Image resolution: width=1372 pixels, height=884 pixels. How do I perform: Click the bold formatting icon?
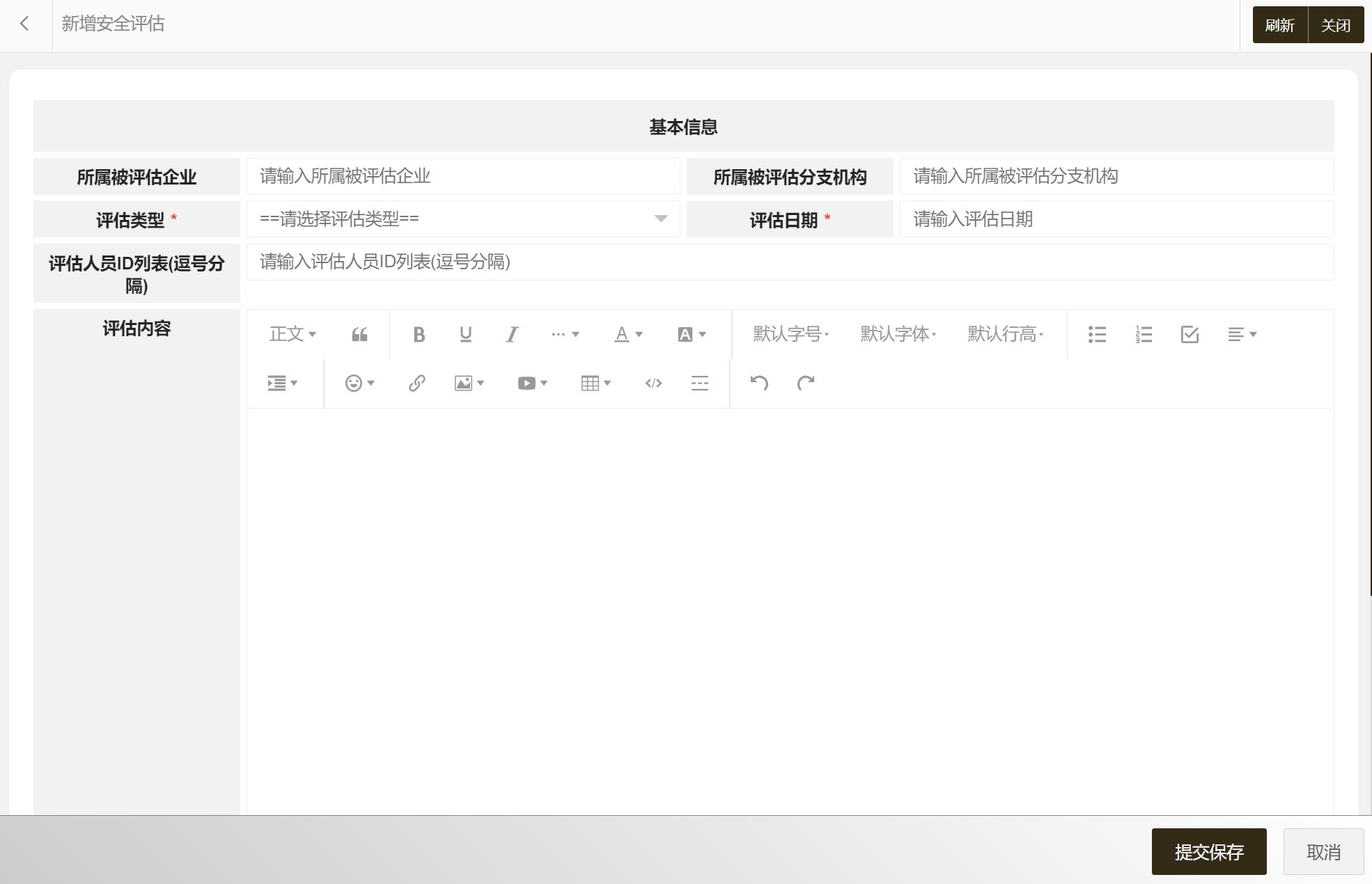pos(419,335)
